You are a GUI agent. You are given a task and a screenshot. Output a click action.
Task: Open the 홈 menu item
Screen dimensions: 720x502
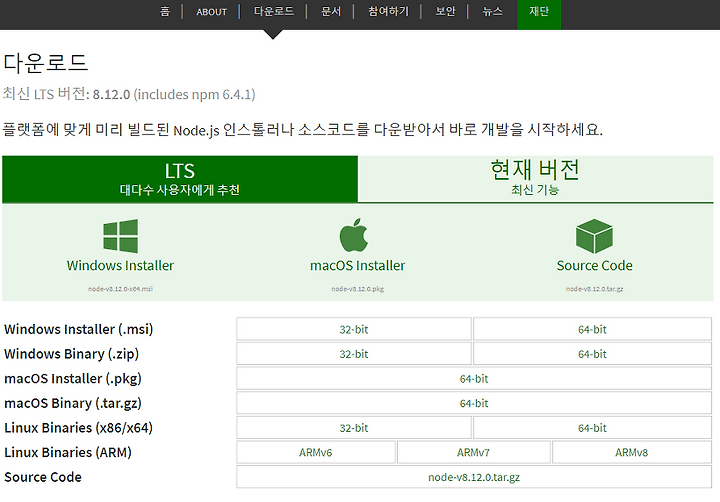coord(165,11)
